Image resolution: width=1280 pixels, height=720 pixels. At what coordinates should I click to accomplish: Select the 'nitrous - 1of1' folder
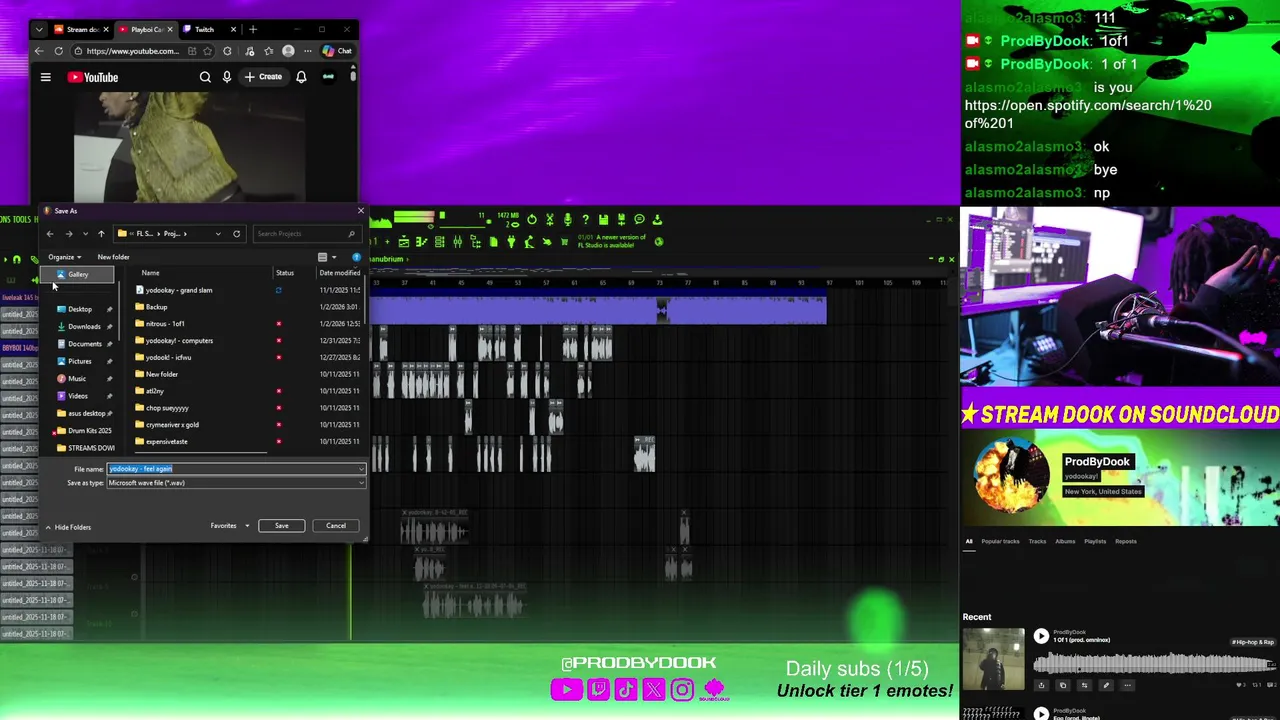pyautogui.click(x=165, y=324)
